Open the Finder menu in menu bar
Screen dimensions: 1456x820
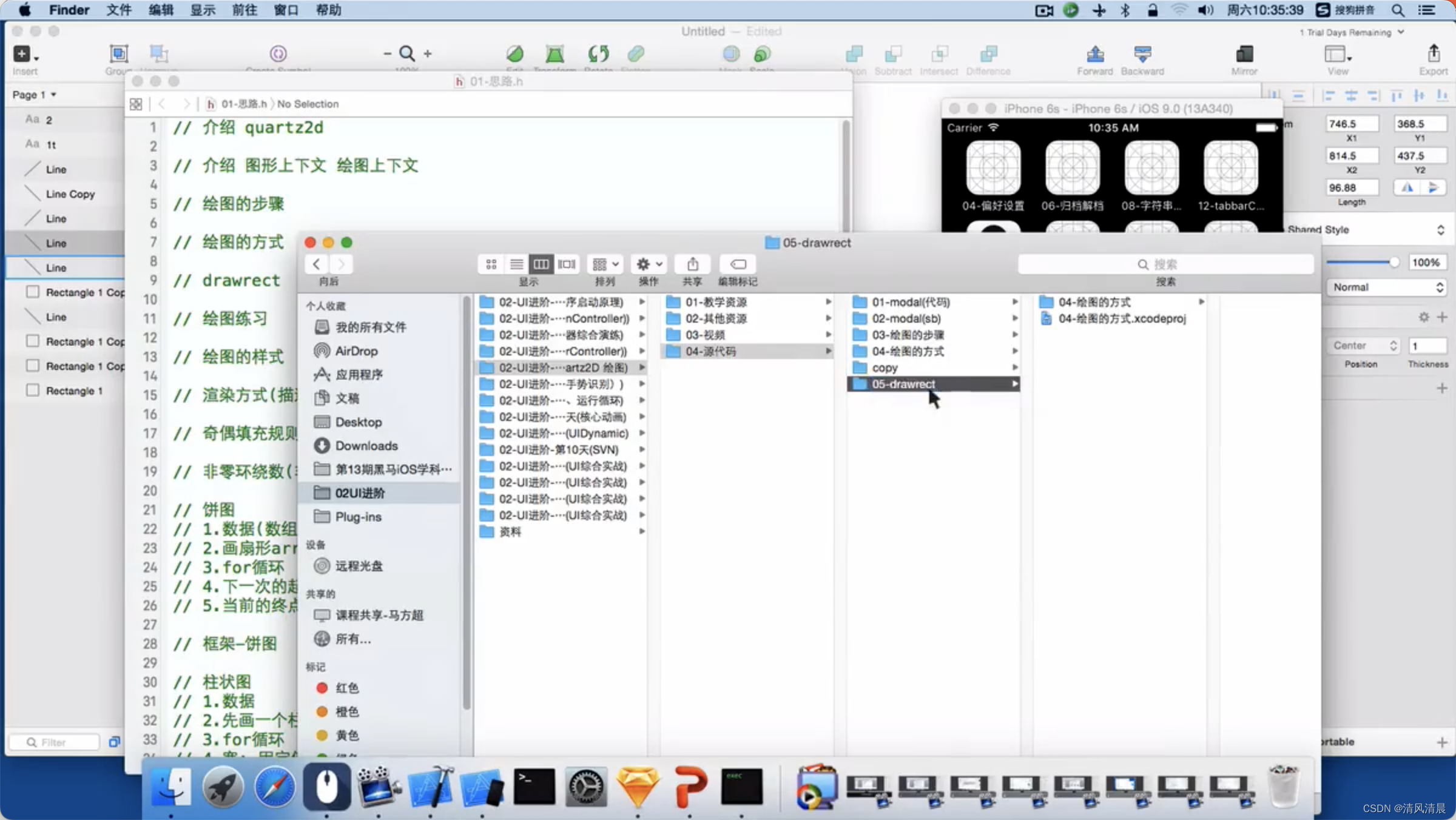69,10
